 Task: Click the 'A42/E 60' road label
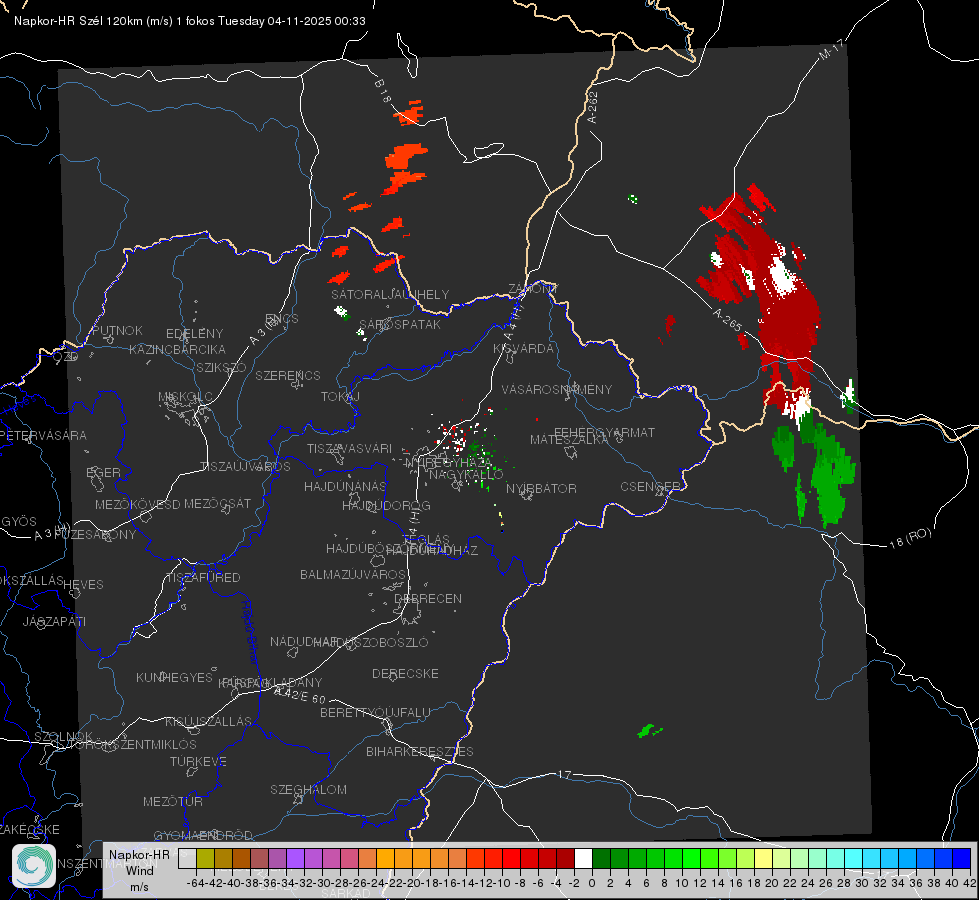click(x=300, y=695)
